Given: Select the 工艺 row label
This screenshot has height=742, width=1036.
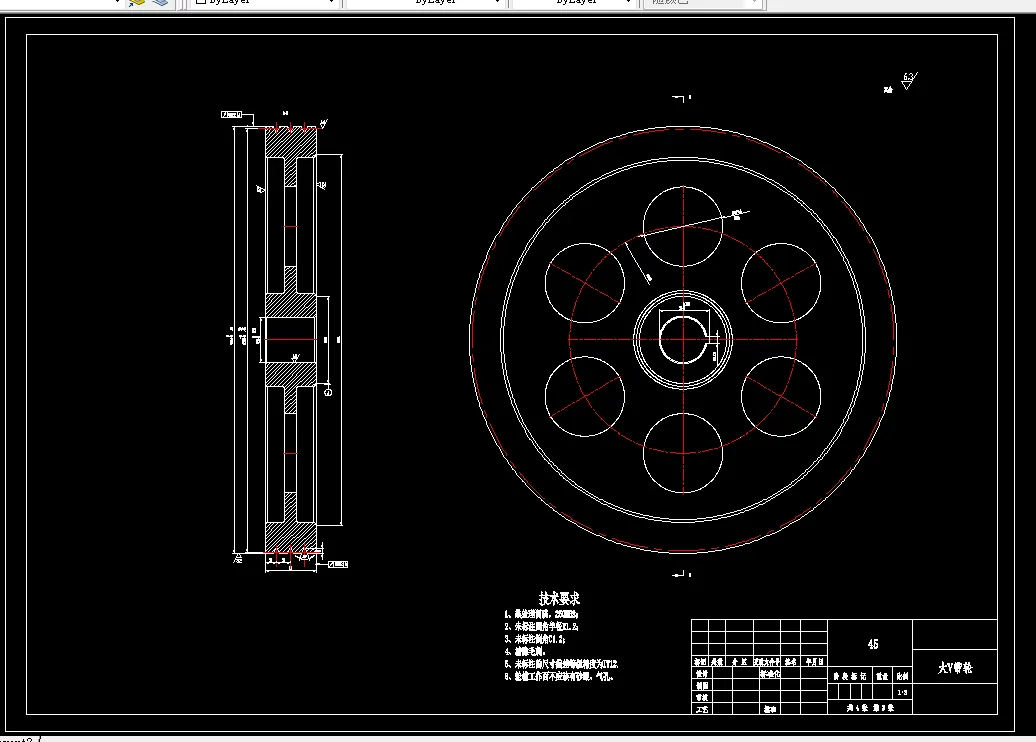Looking at the screenshot, I should pyautogui.click(x=701, y=709).
